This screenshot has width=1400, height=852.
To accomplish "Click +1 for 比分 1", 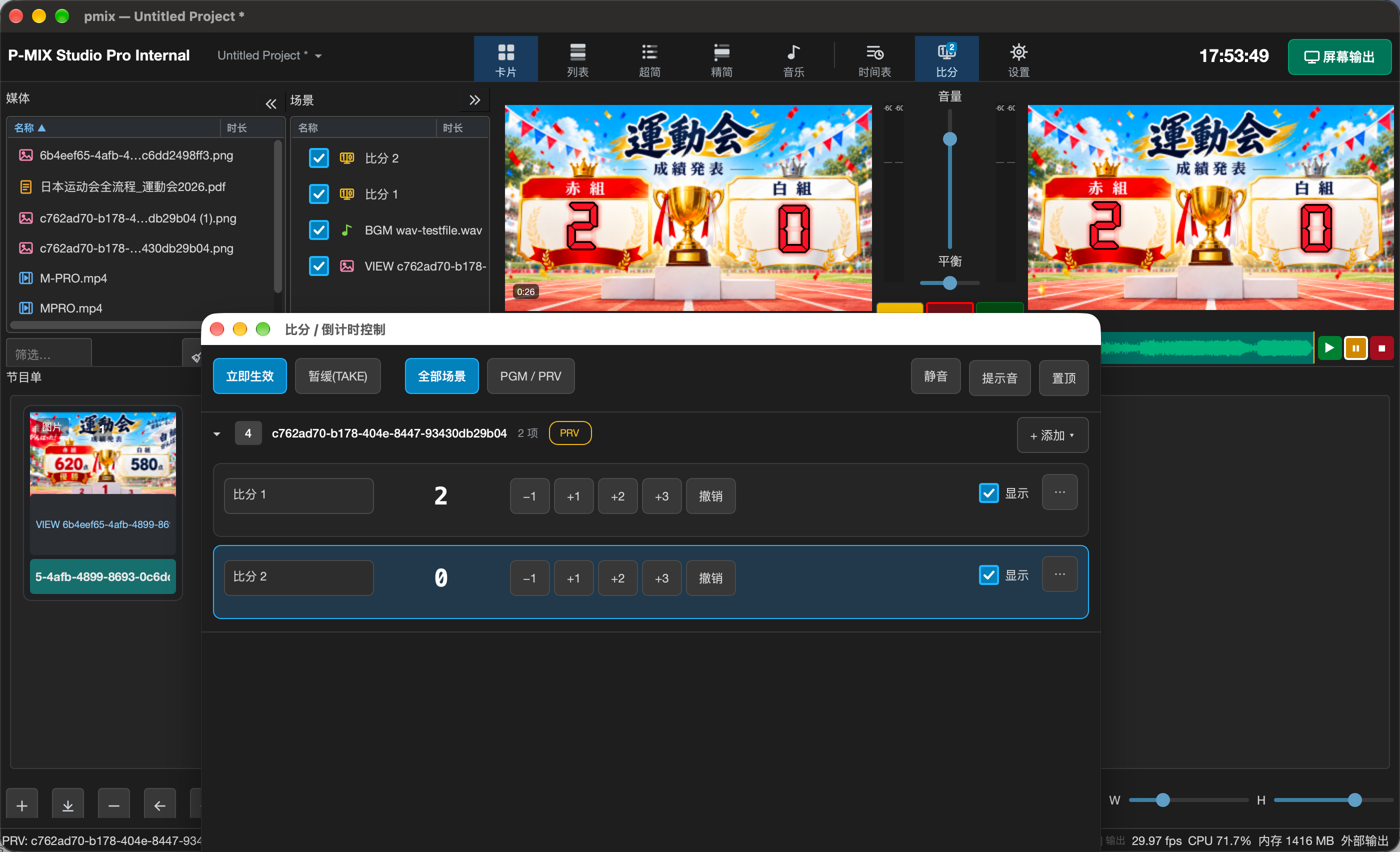I will [573, 496].
